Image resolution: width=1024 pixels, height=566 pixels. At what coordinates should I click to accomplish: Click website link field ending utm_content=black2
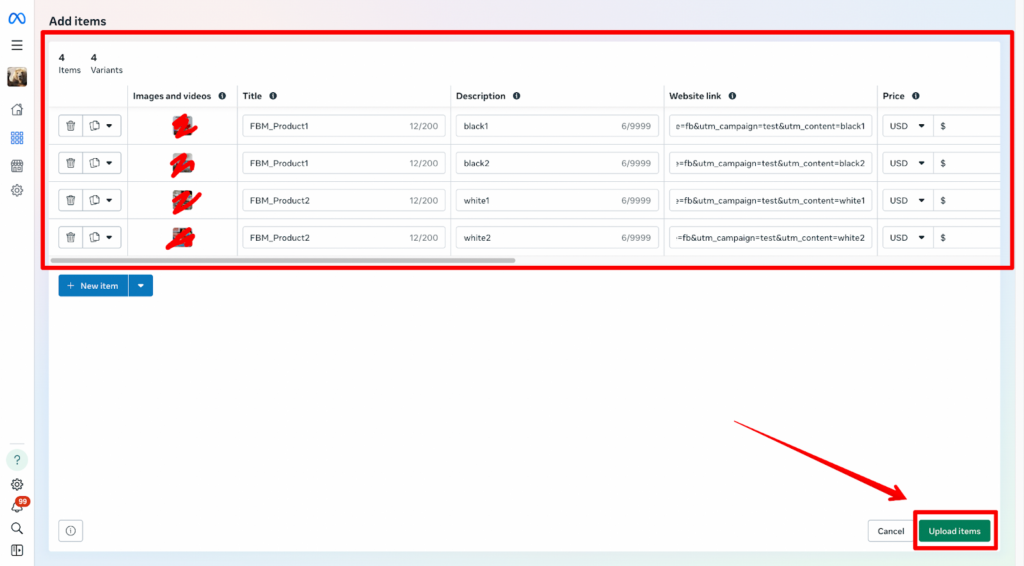[x=771, y=163]
